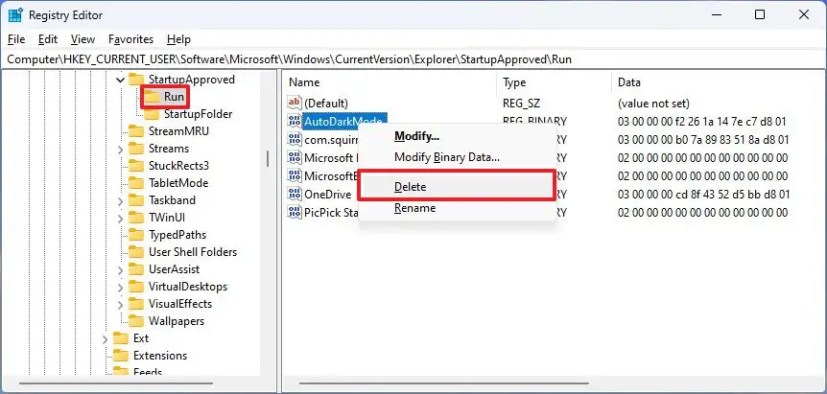
Task: Select the UserAssist folder icon
Action: (x=137, y=270)
